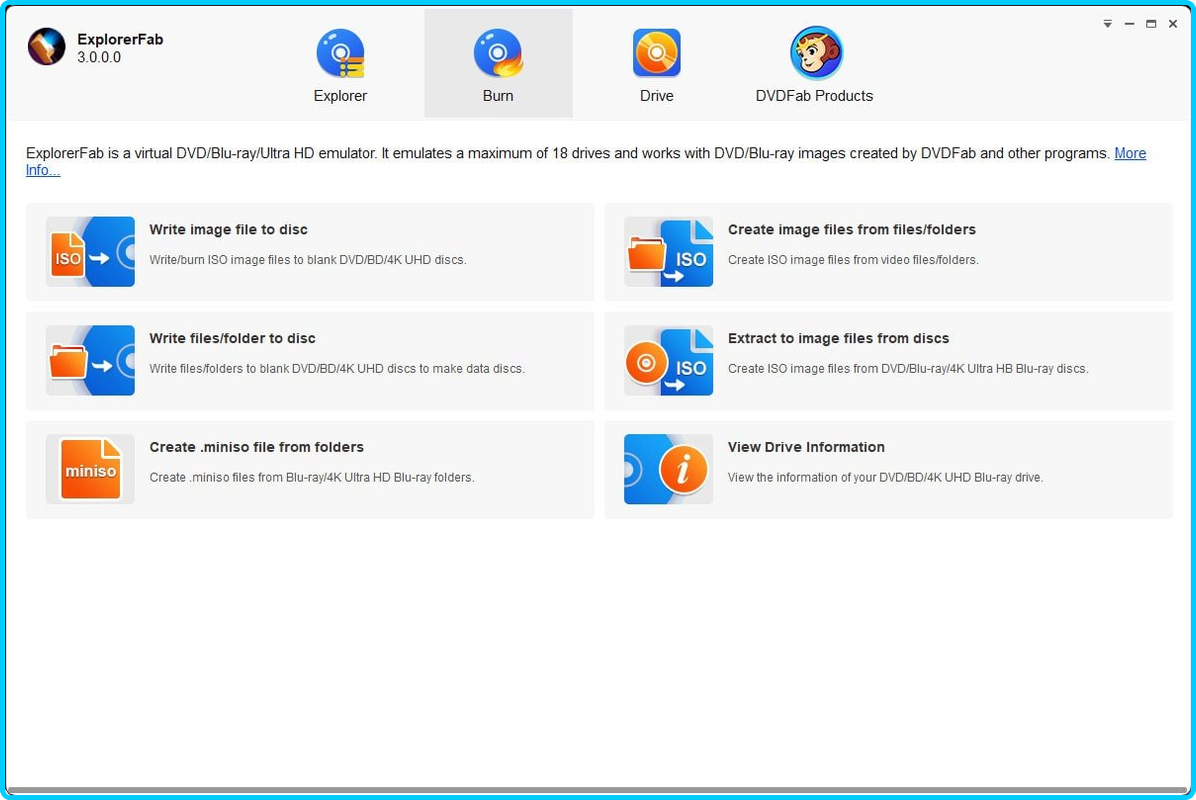Choose 'Create .miniso file from folders' title
Viewport: 1196px width, 800px height.
[256, 448]
